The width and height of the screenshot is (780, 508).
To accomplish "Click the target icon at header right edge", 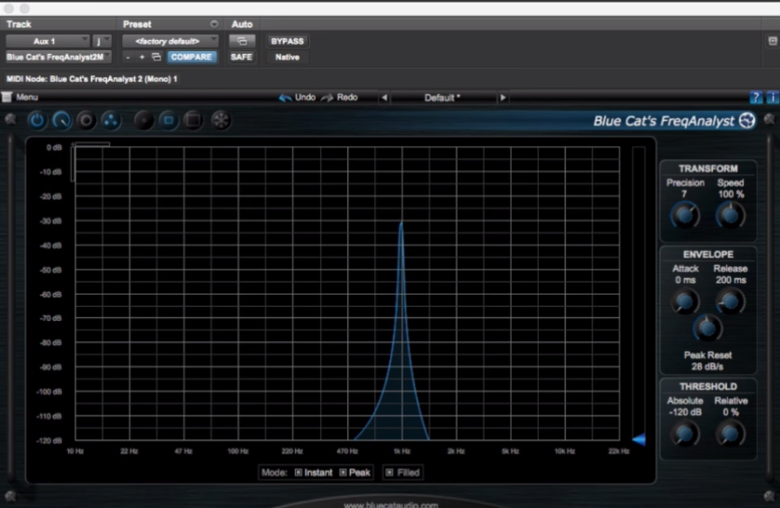I will (x=773, y=41).
